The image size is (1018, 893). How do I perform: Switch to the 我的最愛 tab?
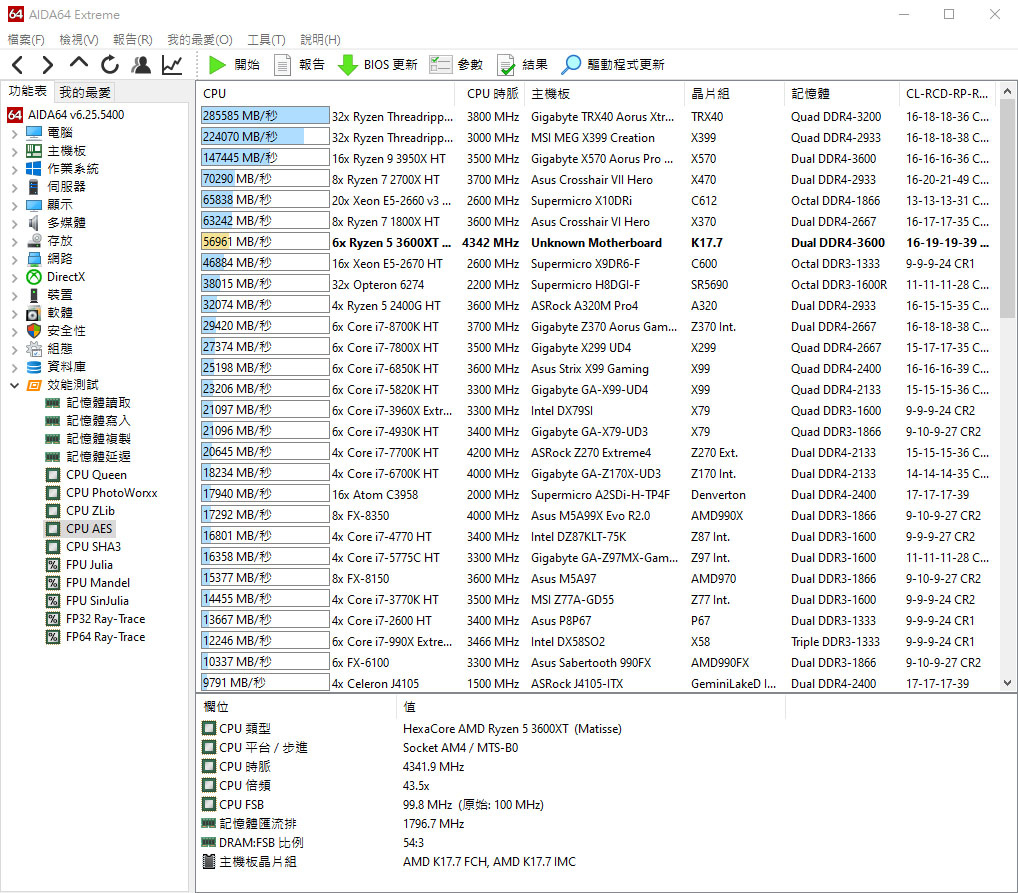[85, 92]
